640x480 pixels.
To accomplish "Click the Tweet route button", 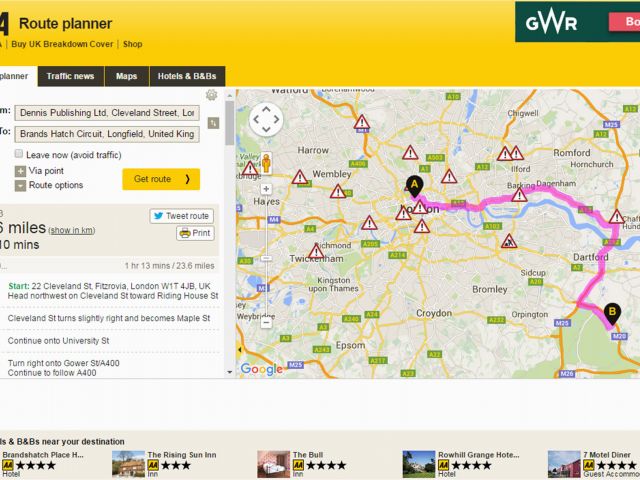I will 182,216.
